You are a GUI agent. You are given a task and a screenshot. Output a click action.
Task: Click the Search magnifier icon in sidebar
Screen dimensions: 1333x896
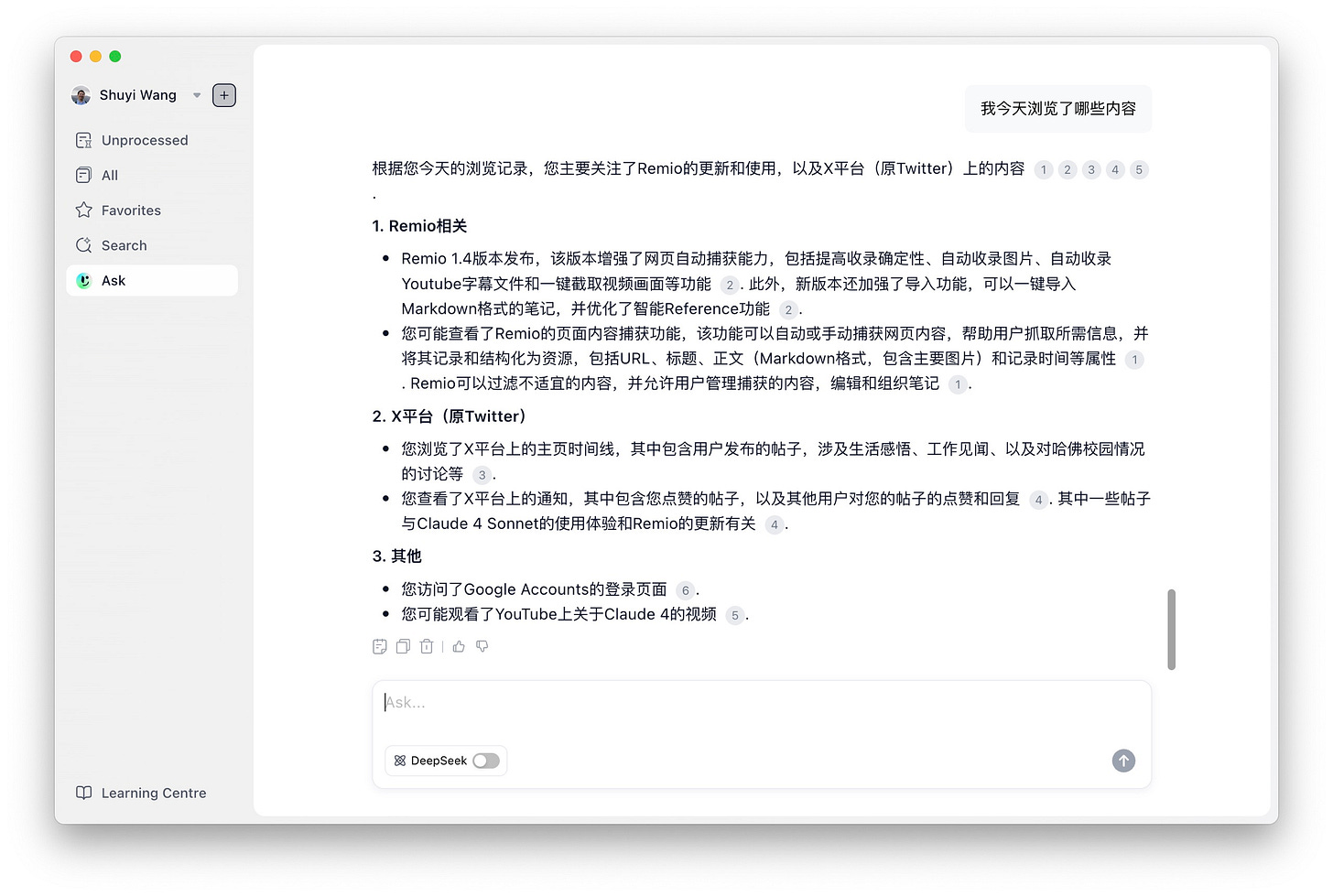[x=83, y=245]
